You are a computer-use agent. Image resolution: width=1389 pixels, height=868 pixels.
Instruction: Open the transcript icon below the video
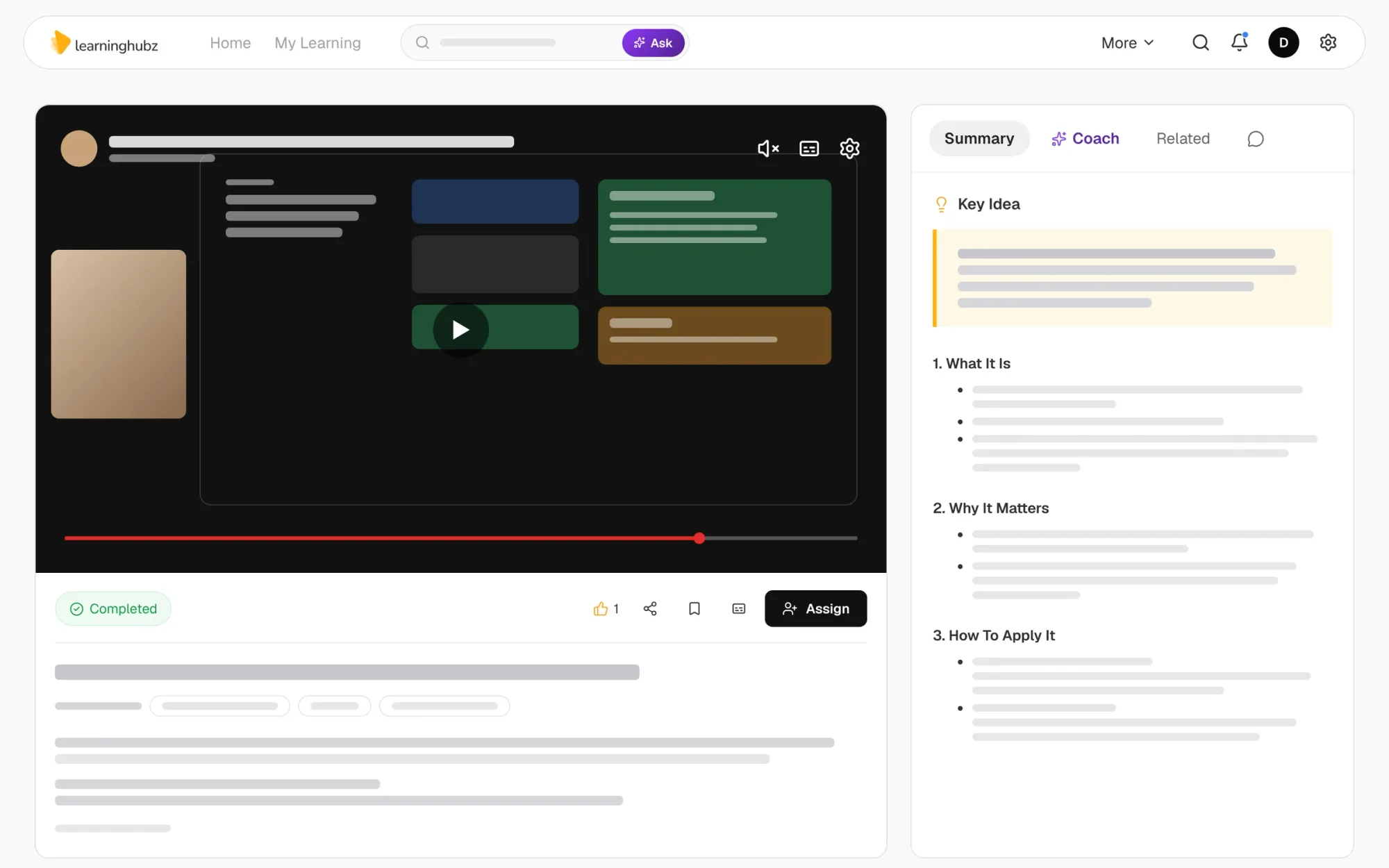tap(739, 609)
